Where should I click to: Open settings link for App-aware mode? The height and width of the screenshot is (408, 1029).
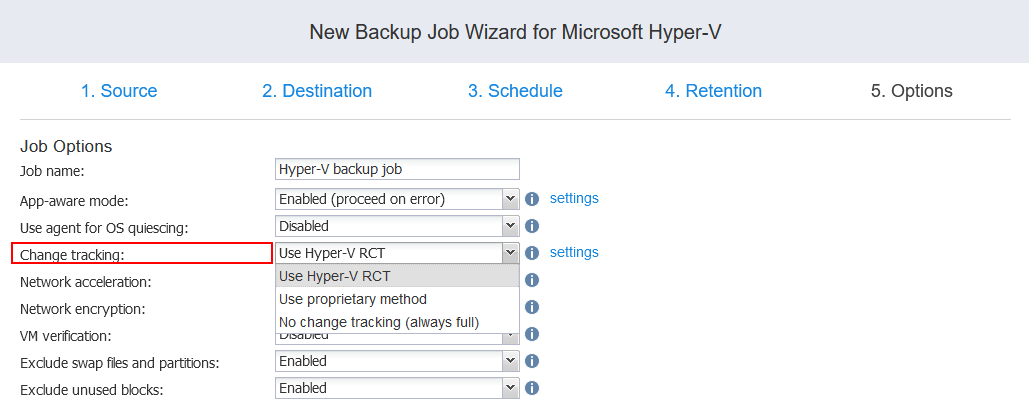(574, 198)
